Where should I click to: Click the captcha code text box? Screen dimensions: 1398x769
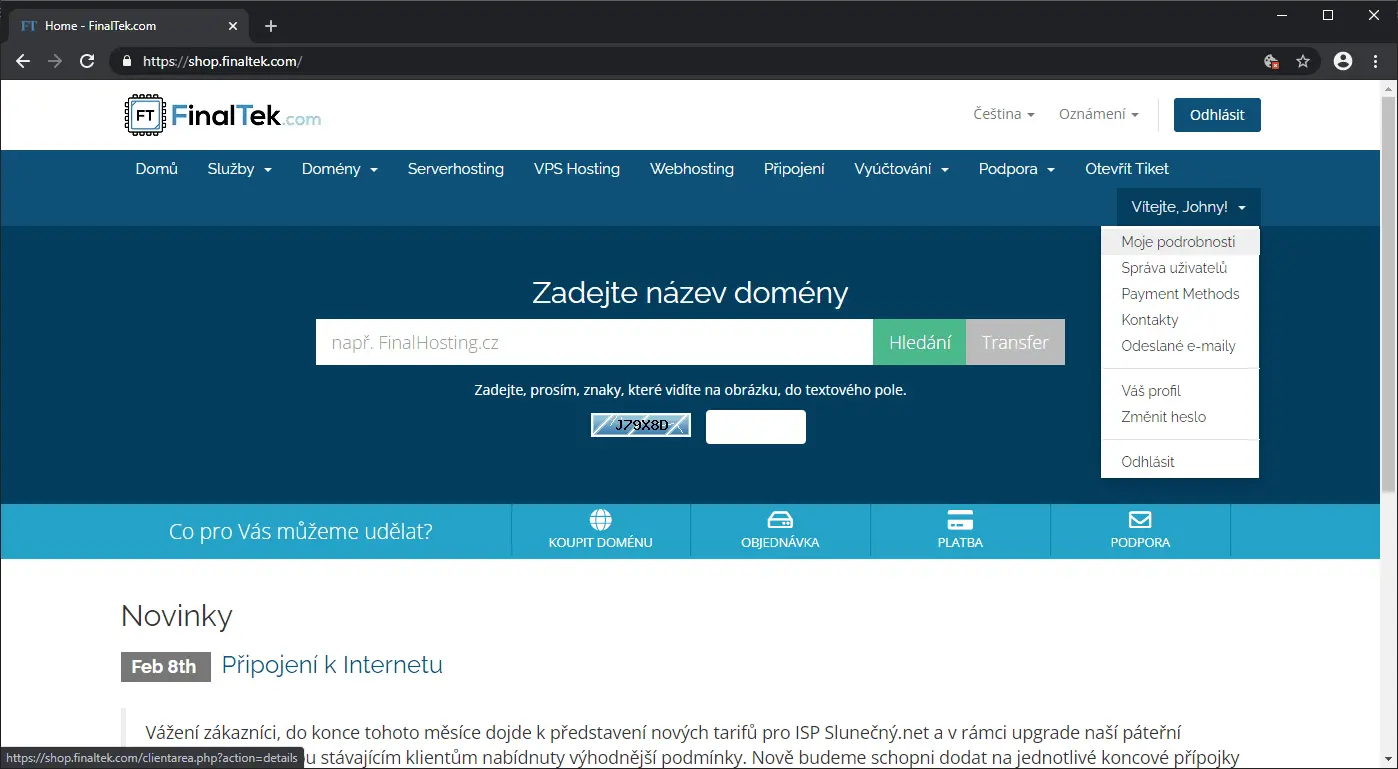pyautogui.click(x=755, y=427)
